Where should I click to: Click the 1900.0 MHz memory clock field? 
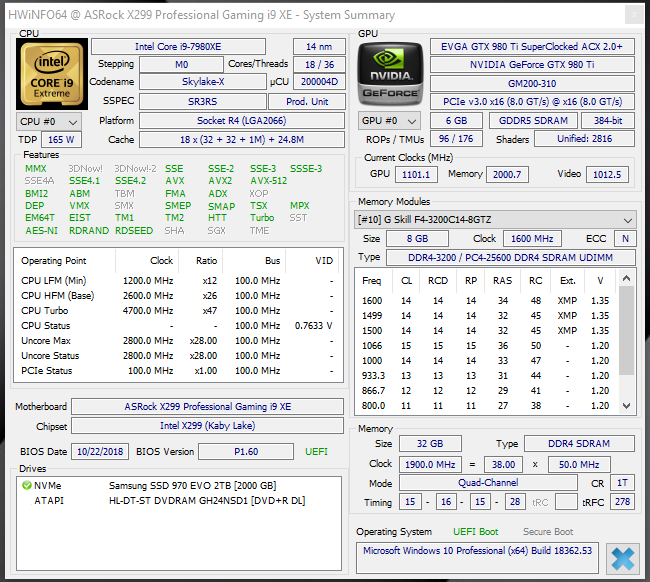[430, 465]
